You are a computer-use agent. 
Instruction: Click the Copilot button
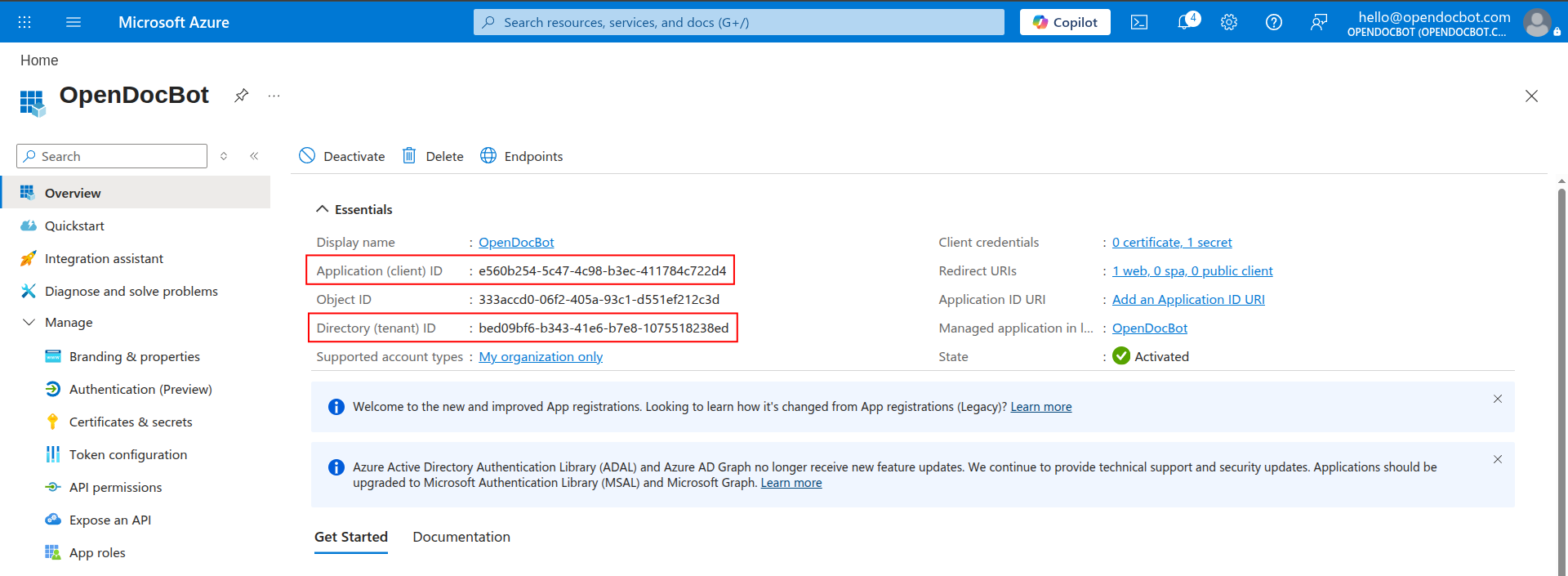pos(1065,22)
